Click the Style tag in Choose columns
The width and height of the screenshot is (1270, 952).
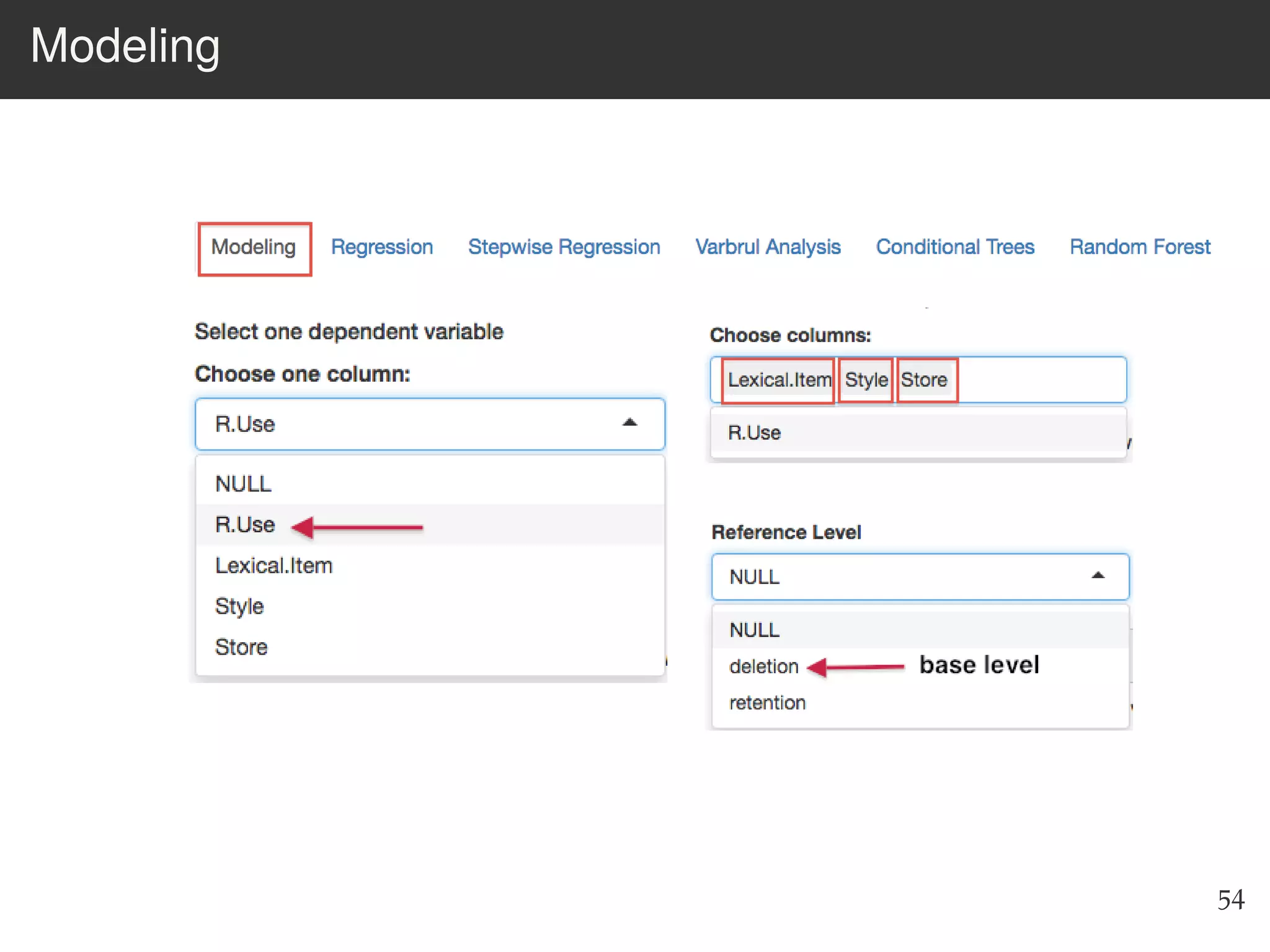[x=866, y=380]
